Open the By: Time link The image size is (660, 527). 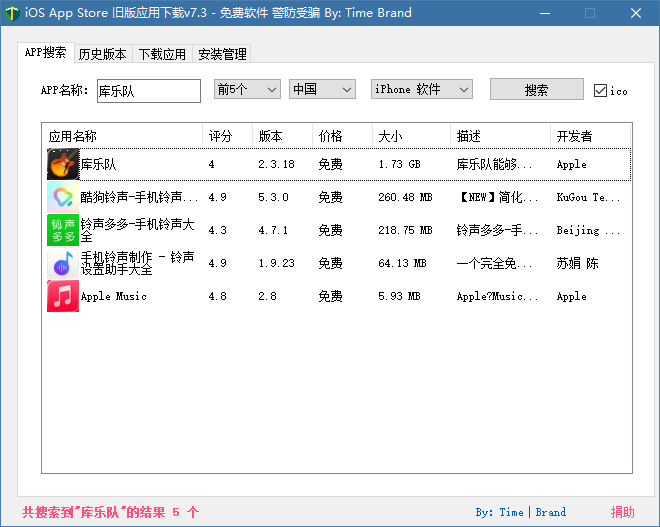pyautogui.click(x=500, y=512)
